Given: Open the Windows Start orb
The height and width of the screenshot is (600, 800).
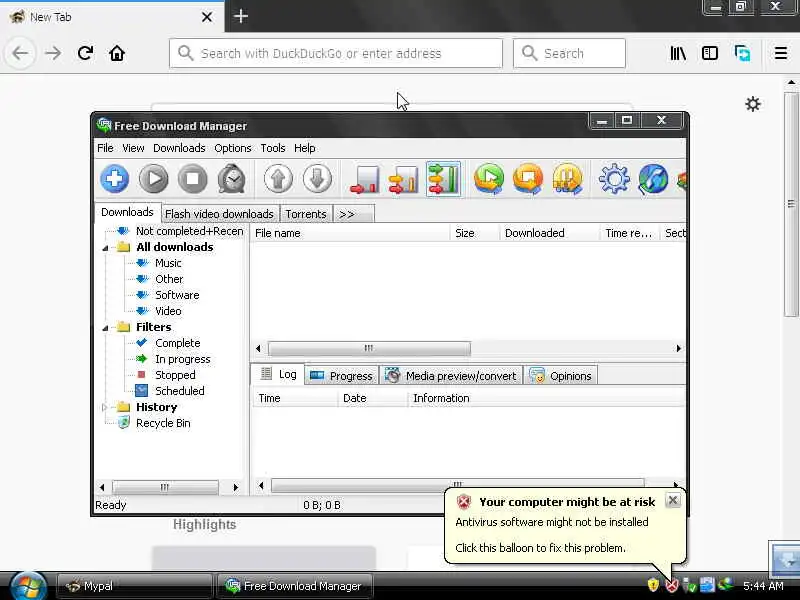Looking at the screenshot, I should tap(28, 586).
